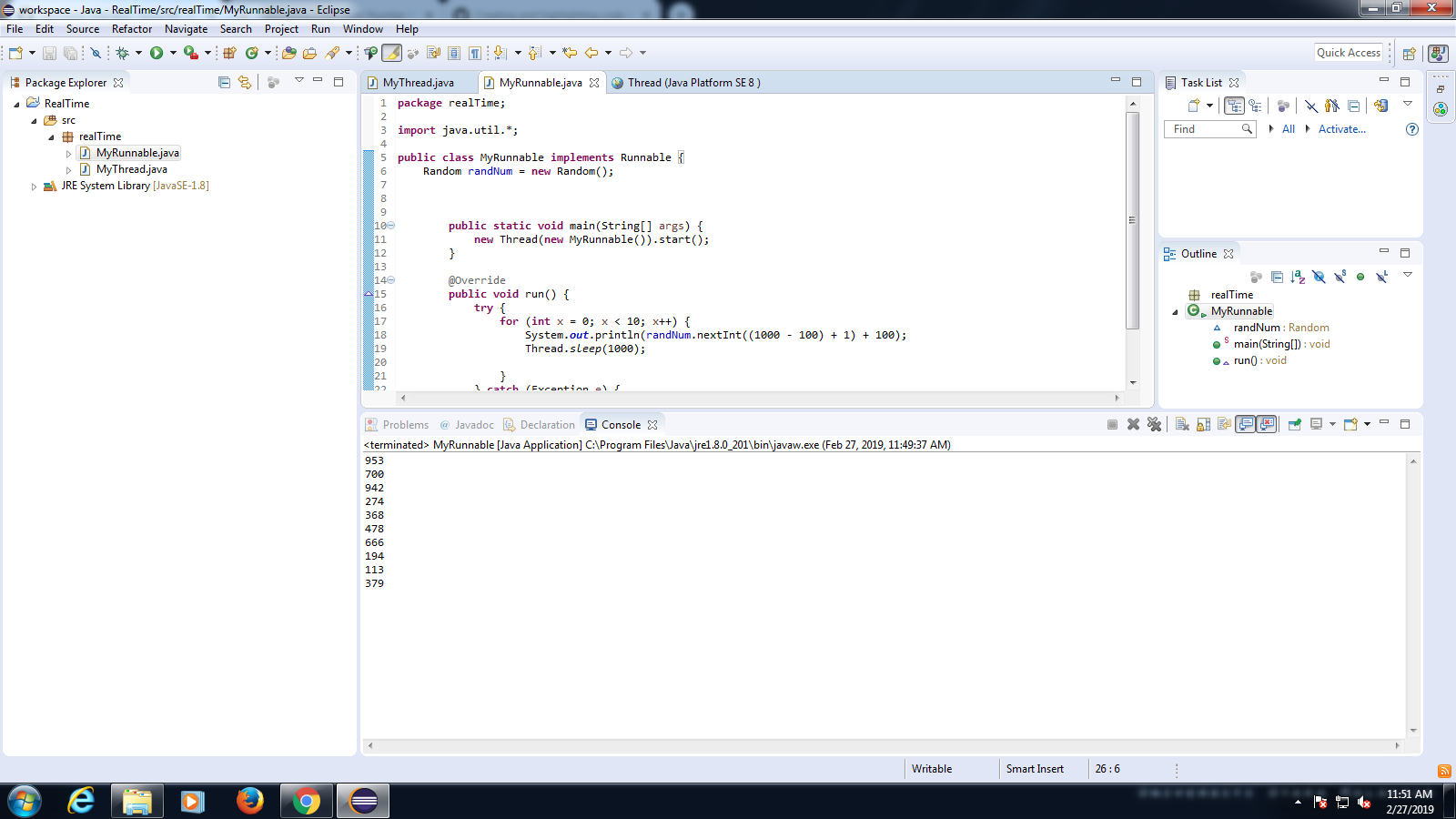Toggle Hide Fields in Outline
This screenshot has width=1456, height=819.
tap(1319, 277)
